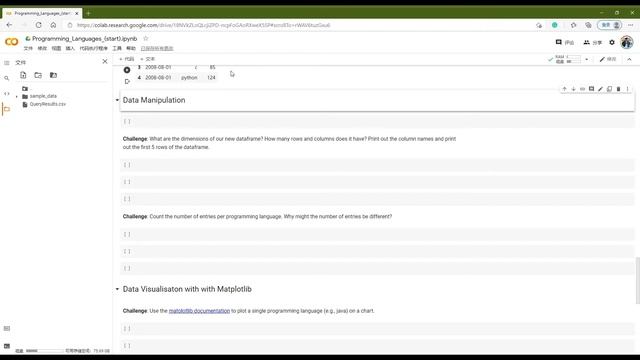This screenshot has width=640, height=360.
Task: Open the 工具 menu
Action: [x=117, y=48]
